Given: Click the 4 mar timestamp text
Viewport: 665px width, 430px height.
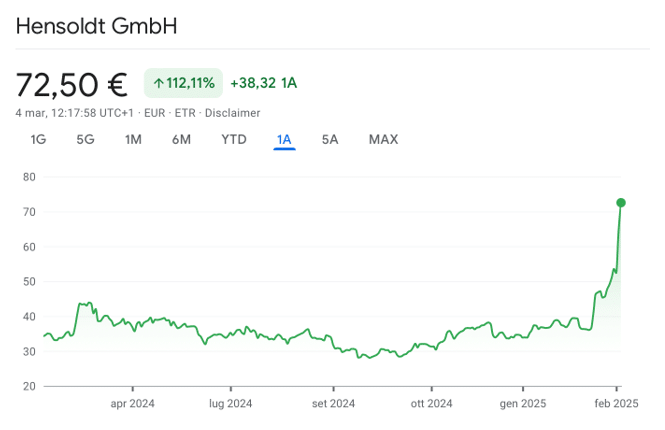Looking at the screenshot, I should click(x=74, y=113).
